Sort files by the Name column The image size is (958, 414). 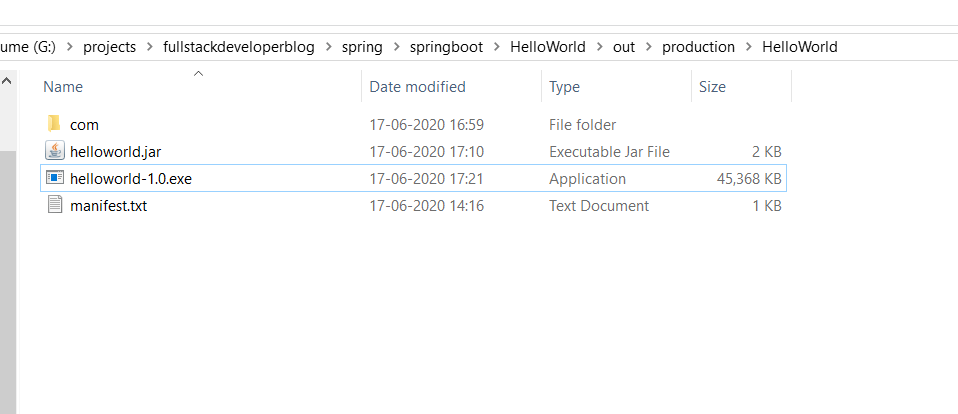[x=63, y=87]
